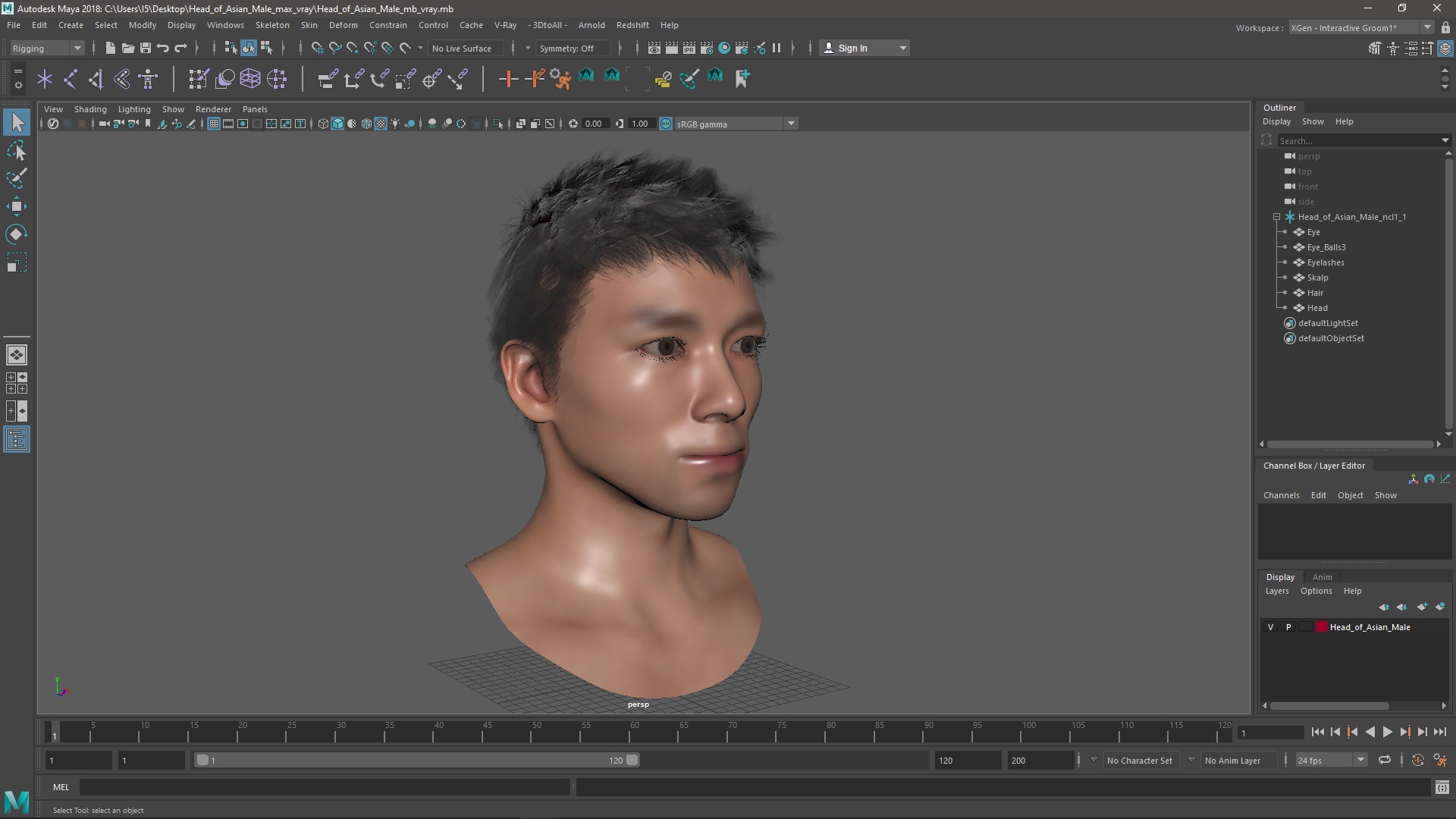Collapse Head_of_Asian_Male_ncl1_1 in Outliner
The width and height of the screenshot is (1456, 819).
tap(1276, 217)
